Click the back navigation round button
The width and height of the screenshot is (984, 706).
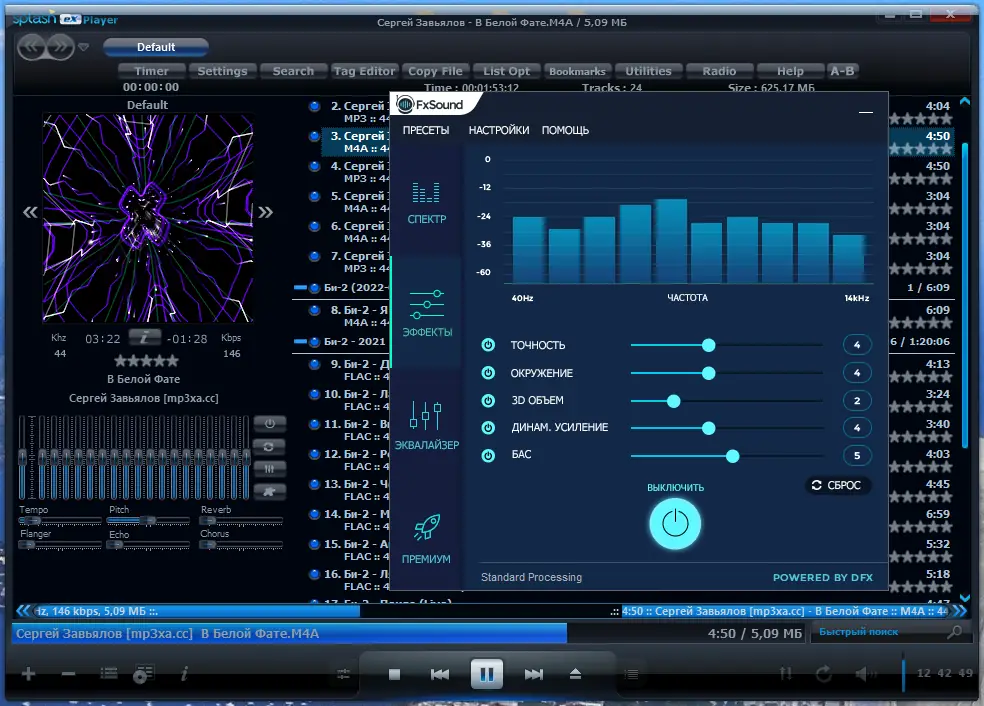(32, 47)
